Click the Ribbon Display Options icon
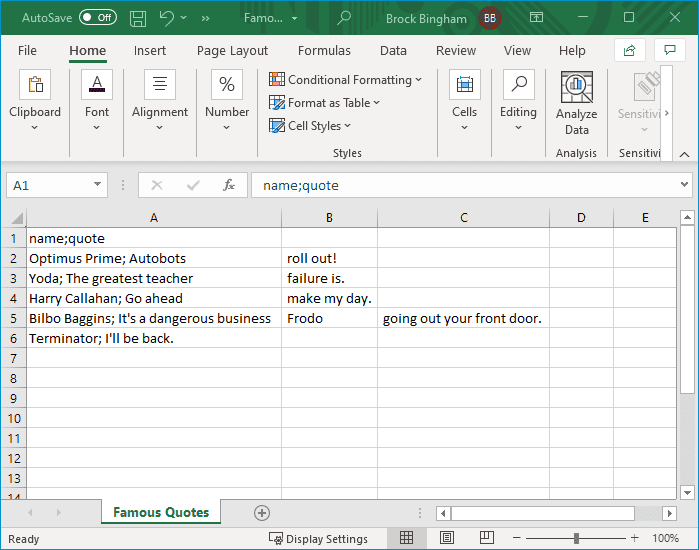This screenshot has height=550, width=699. coord(536,17)
